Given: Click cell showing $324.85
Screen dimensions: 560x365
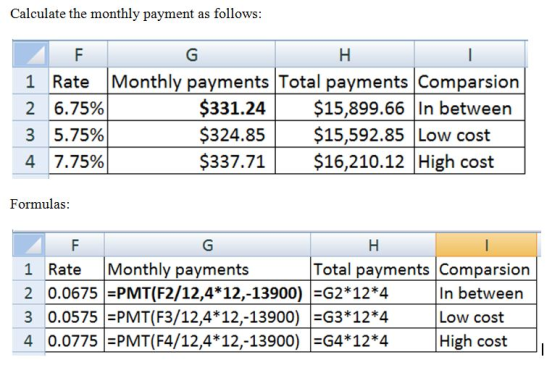Looking at the screenshot, I should click(x=191, y=135).
